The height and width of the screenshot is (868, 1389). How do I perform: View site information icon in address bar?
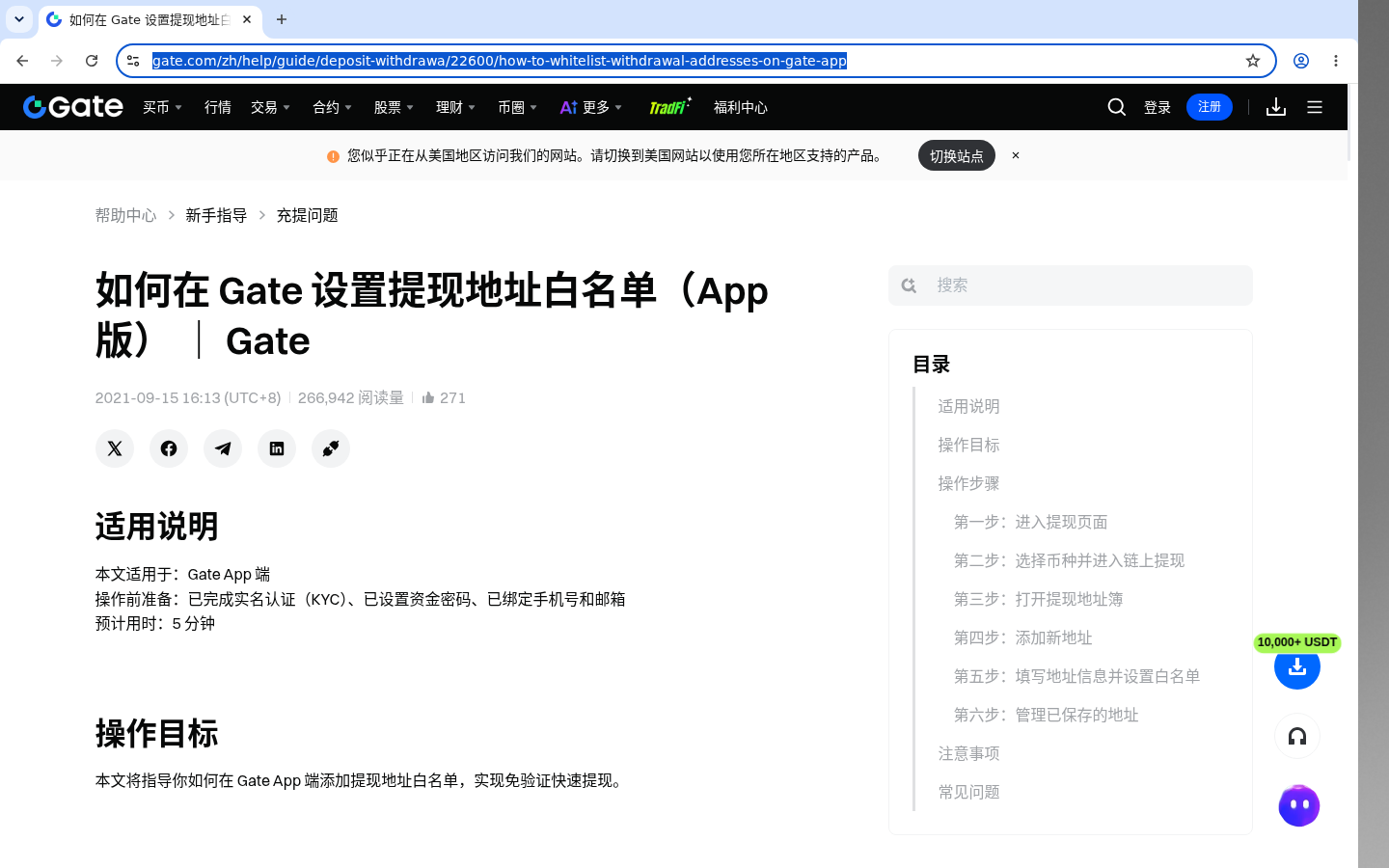pyautogui.click(x=133, y=61)
